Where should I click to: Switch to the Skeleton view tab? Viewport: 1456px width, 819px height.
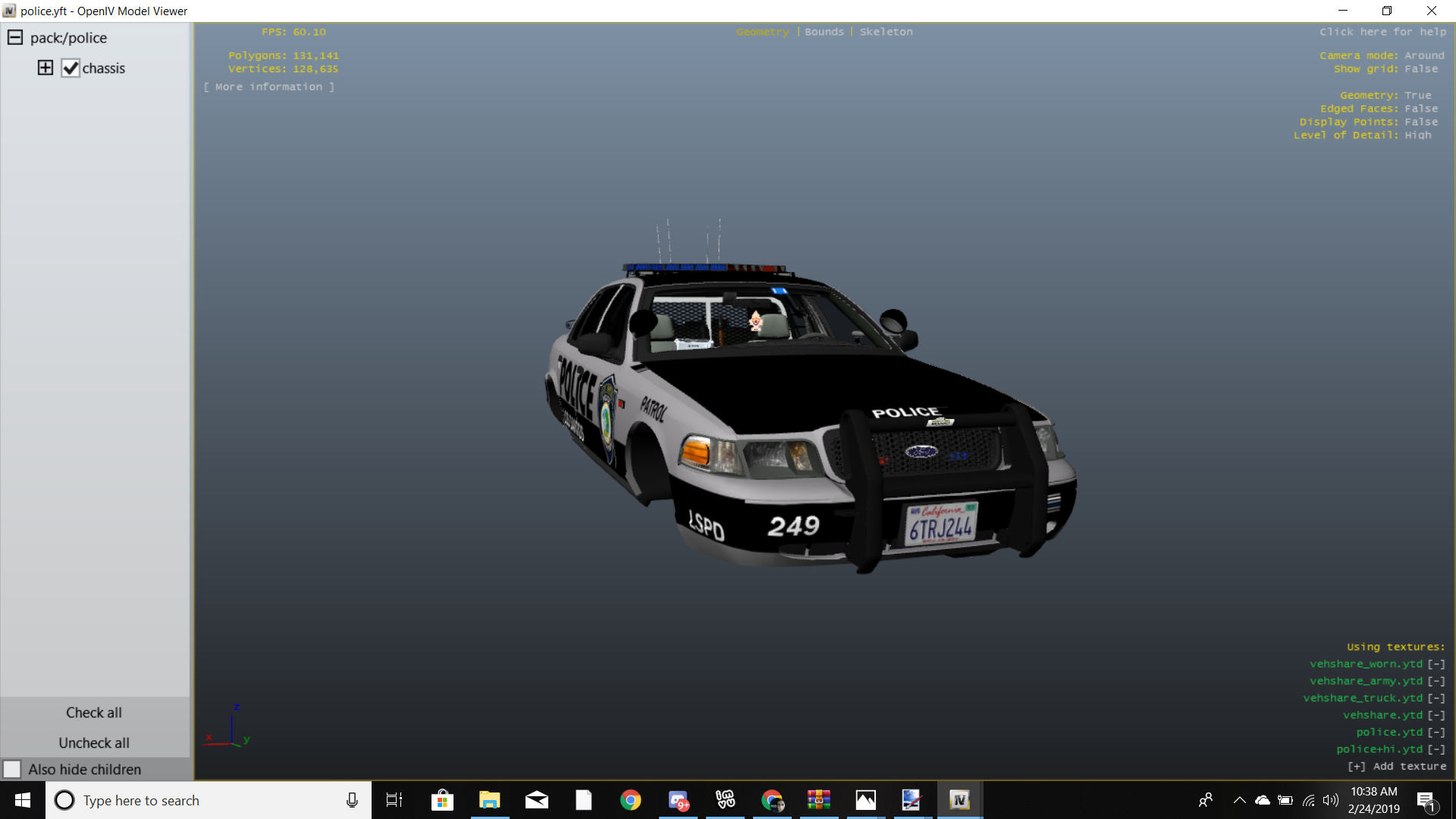[x=886, y=32]
